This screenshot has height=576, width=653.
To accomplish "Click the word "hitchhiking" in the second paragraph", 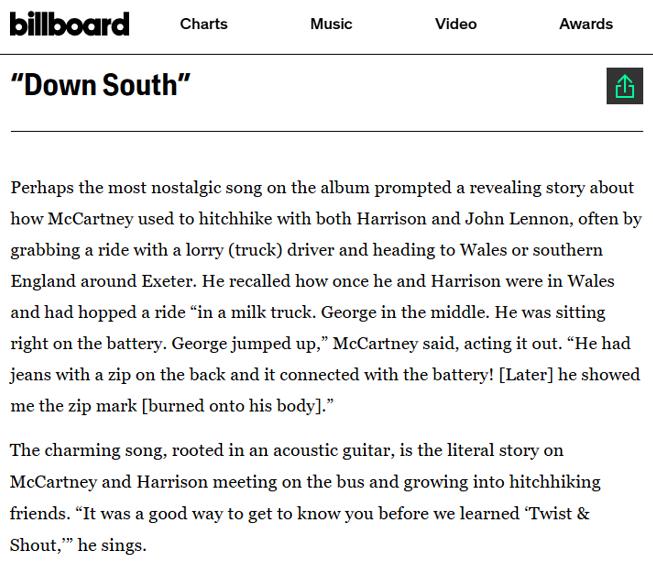I will pos(555,482).
